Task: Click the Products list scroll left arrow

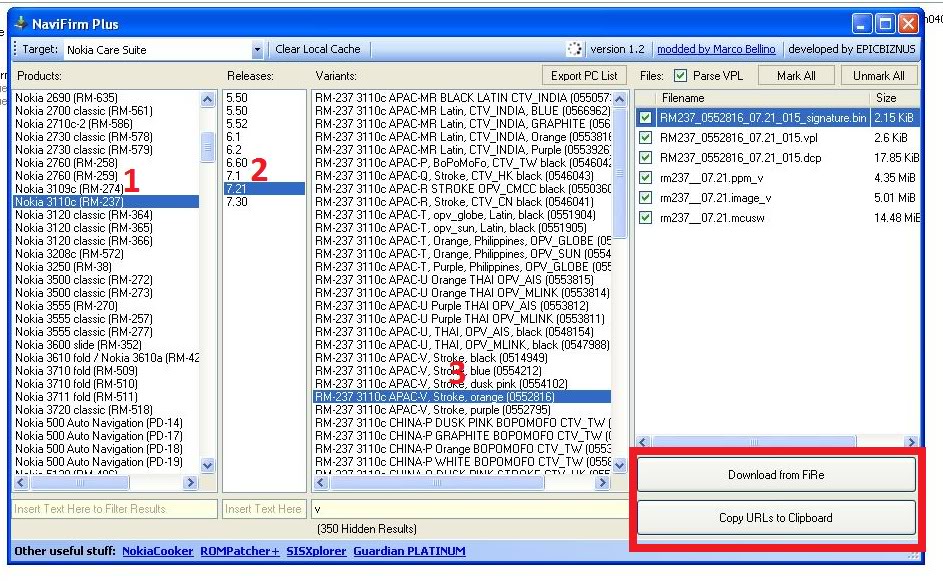Action: point(21,482)
